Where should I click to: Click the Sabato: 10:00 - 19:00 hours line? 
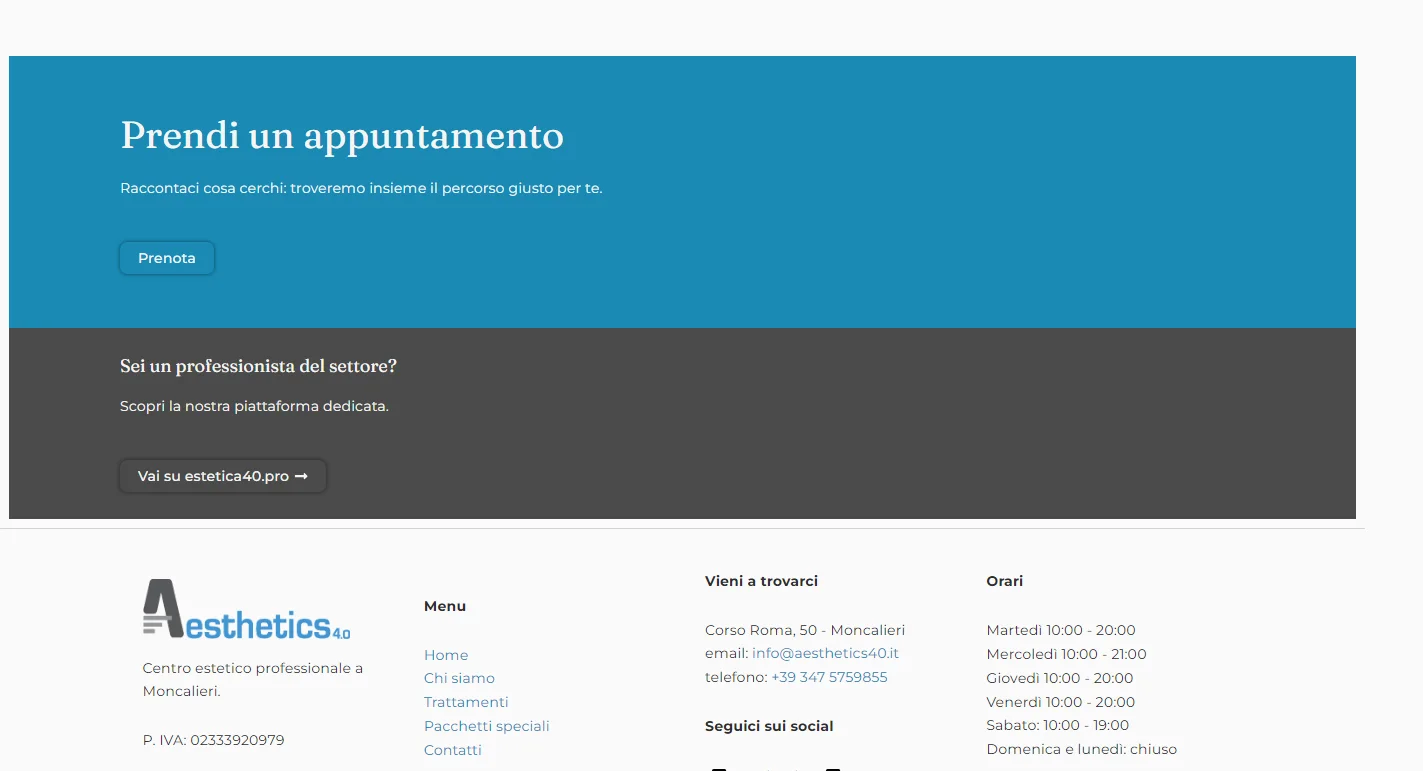tap(1057, 725)
